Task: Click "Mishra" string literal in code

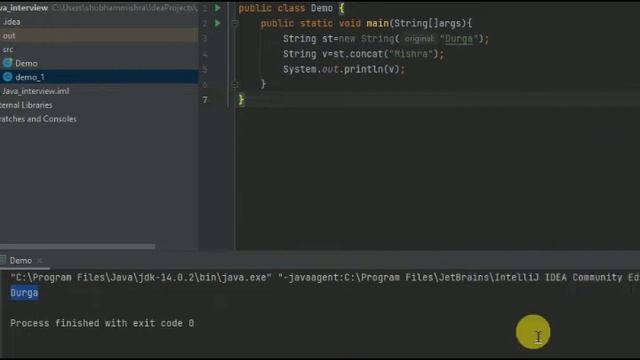Action: (410, 54)
